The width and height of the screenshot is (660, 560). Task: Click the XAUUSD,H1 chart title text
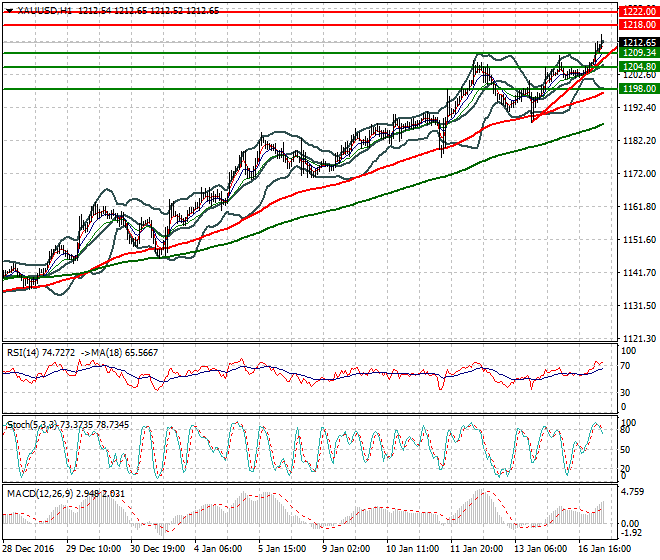[45, 11]
